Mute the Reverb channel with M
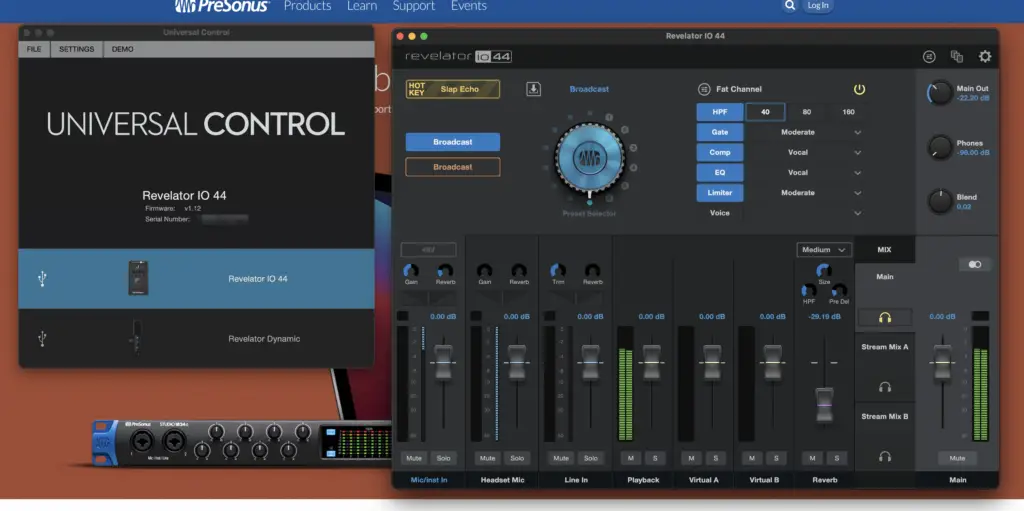The width and height of the screenshot is (1024, 511). point(812,458)
